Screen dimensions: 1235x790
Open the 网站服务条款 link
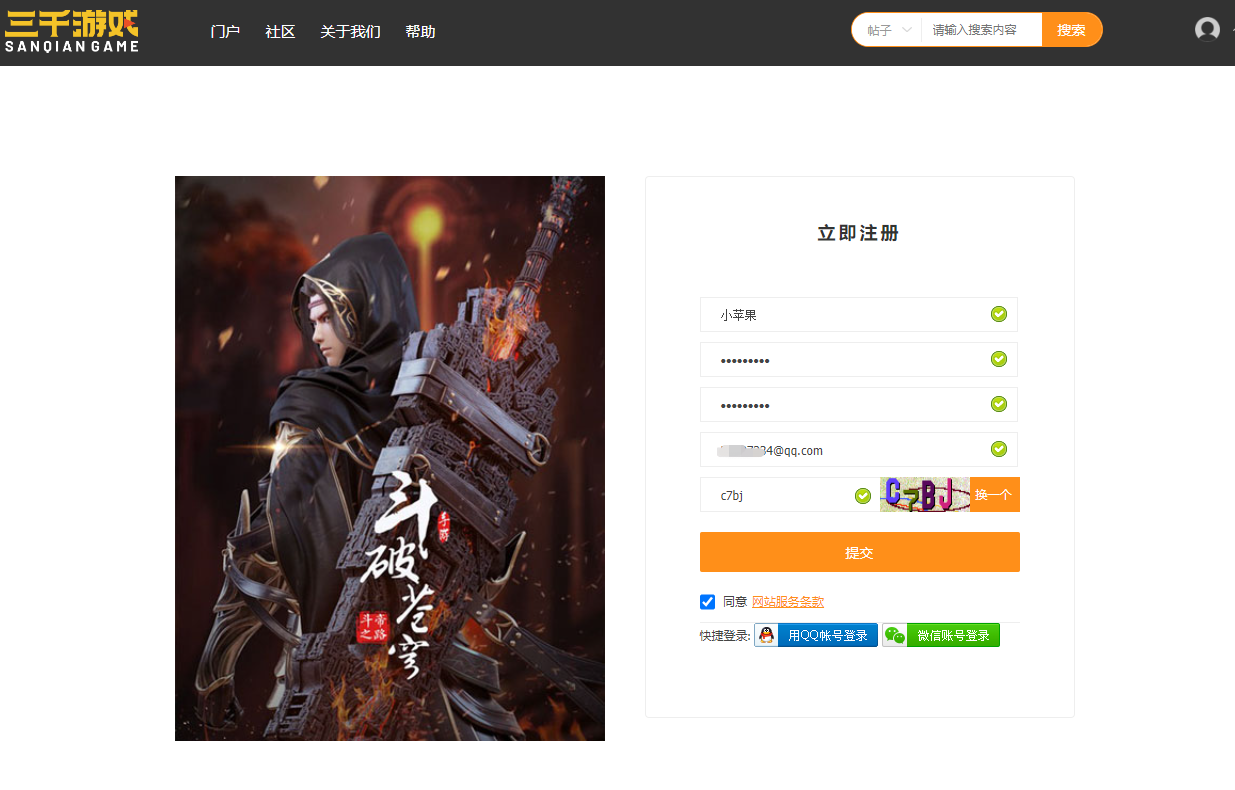point(788,602)
